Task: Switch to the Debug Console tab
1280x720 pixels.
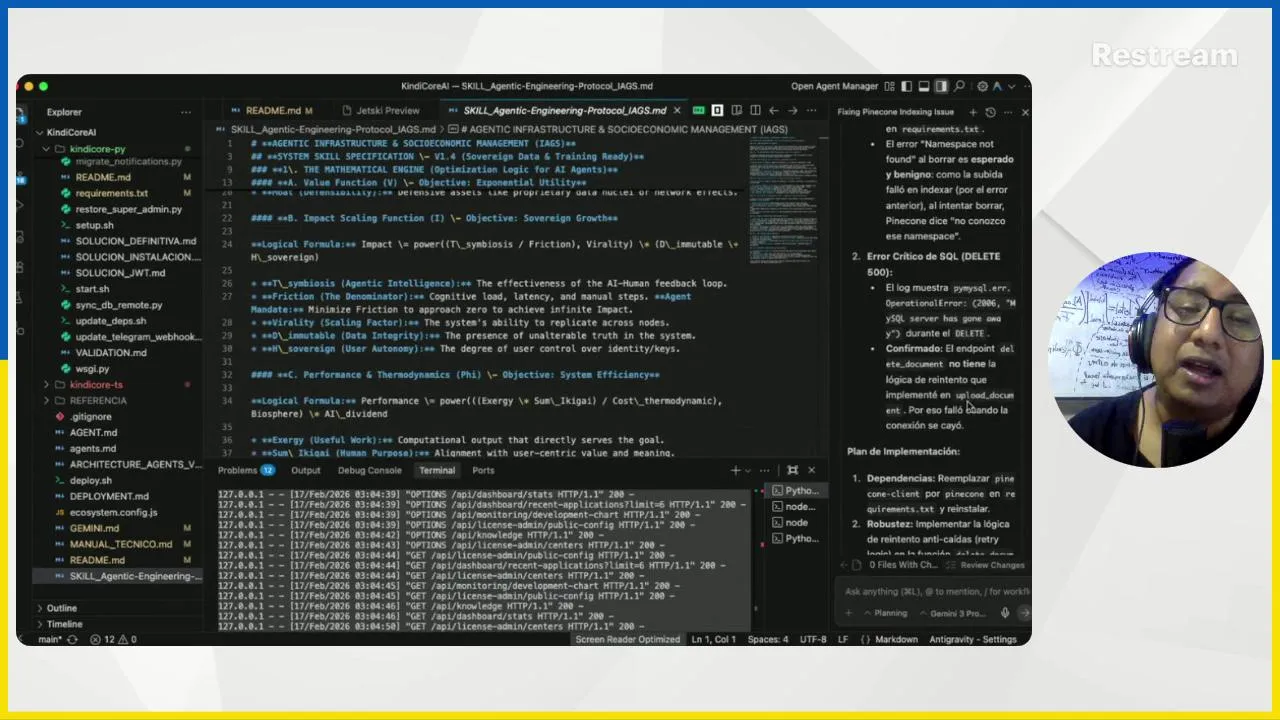Action: [369, 470]
